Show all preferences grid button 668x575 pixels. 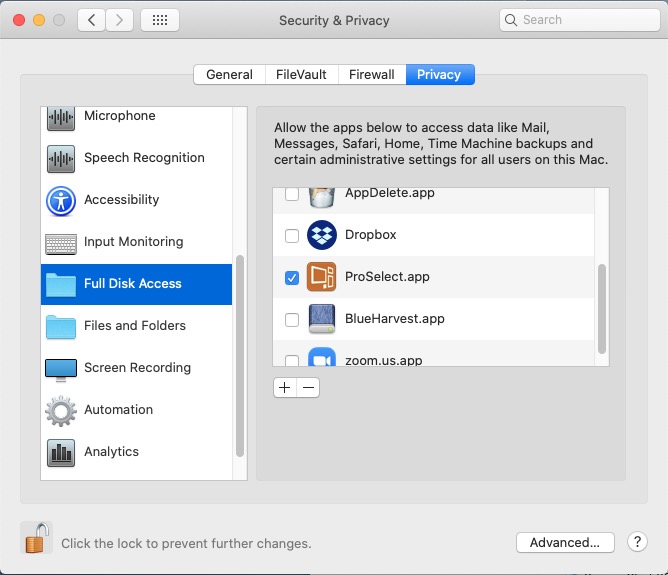(x=160, y=20)
